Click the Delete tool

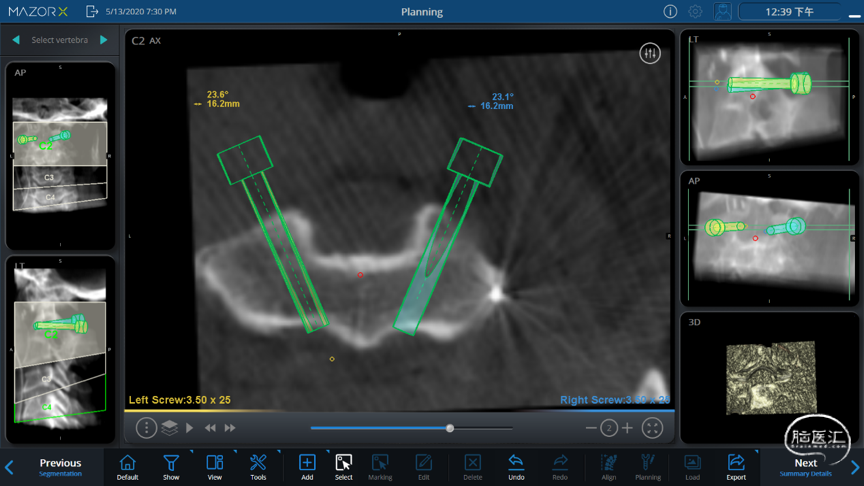[473, 467]
